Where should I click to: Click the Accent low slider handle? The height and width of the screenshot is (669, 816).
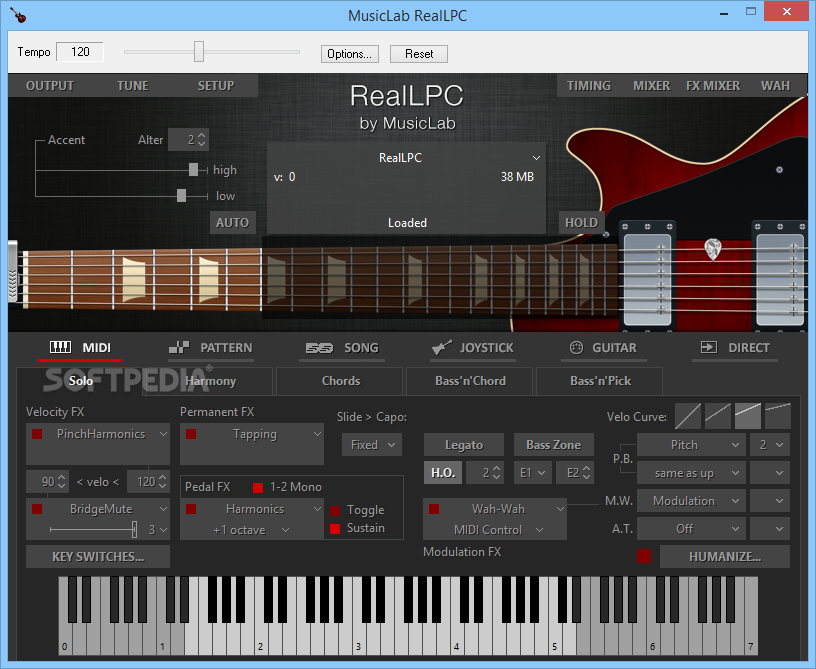(181, 196)
